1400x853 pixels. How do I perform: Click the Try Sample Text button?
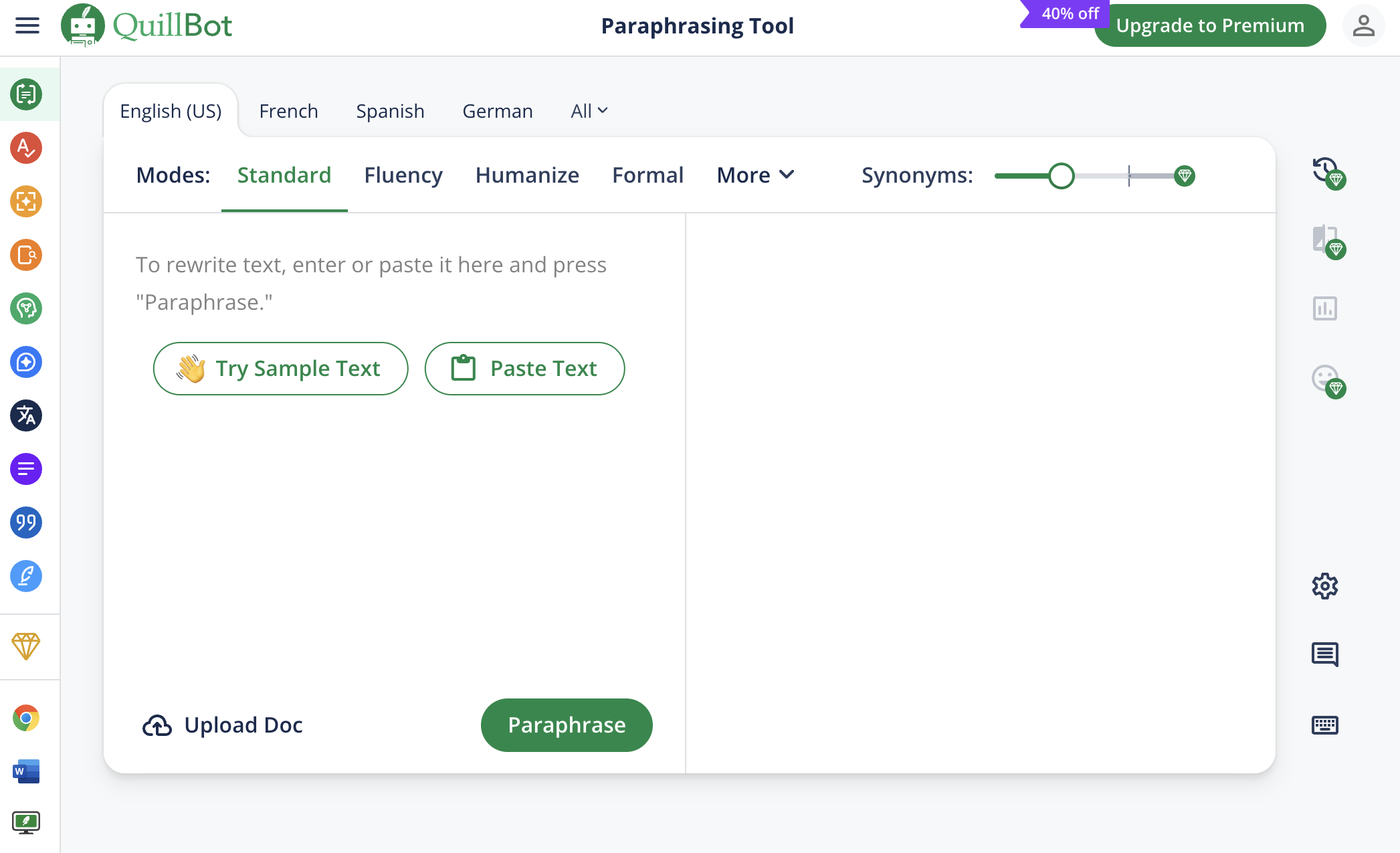click(x=280, y=368)
